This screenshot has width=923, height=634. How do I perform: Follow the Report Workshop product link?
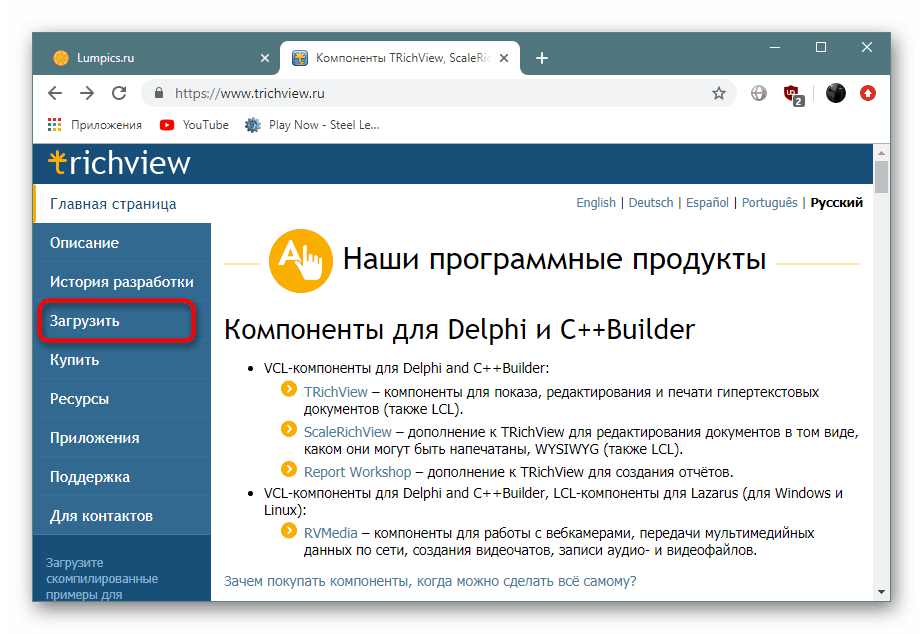(357, 472)
